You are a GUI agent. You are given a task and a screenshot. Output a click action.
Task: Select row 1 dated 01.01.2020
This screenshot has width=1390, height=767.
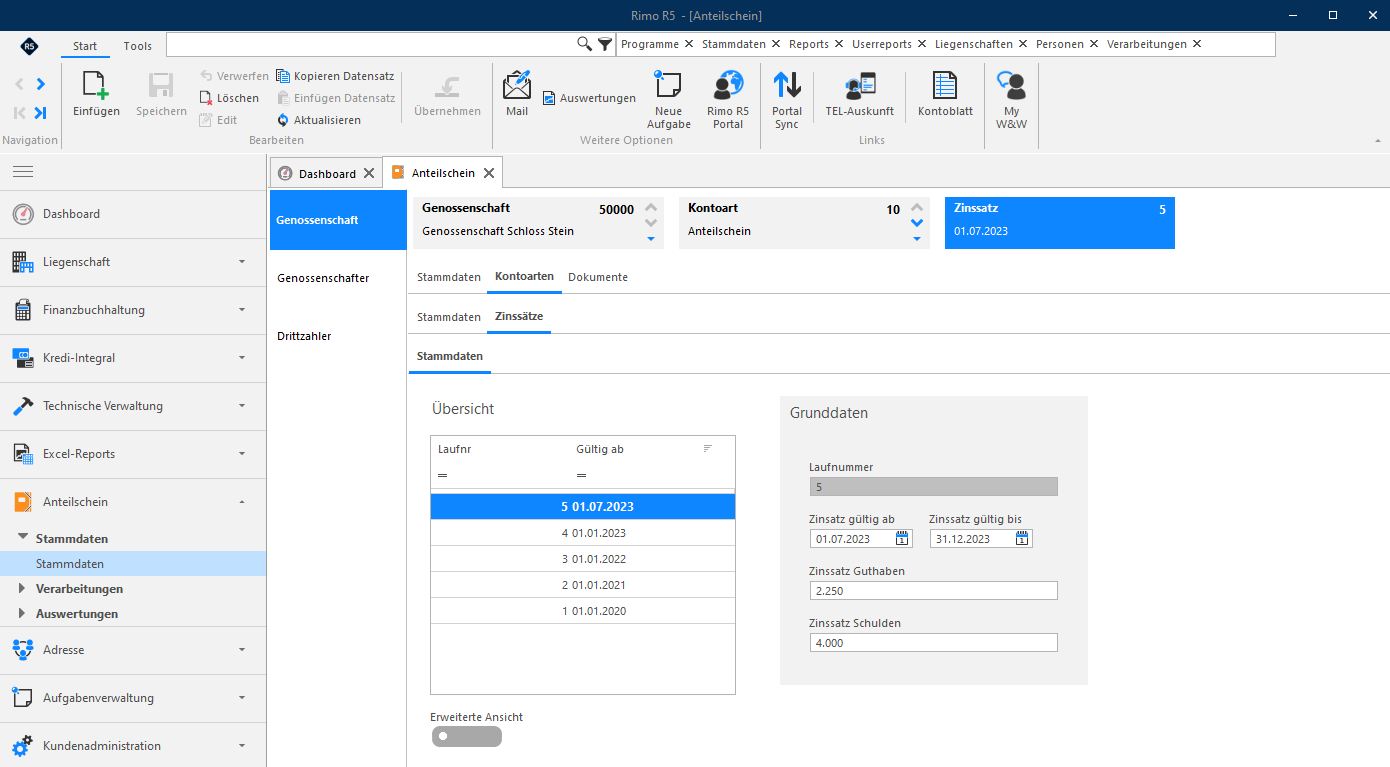pos(583,611)
